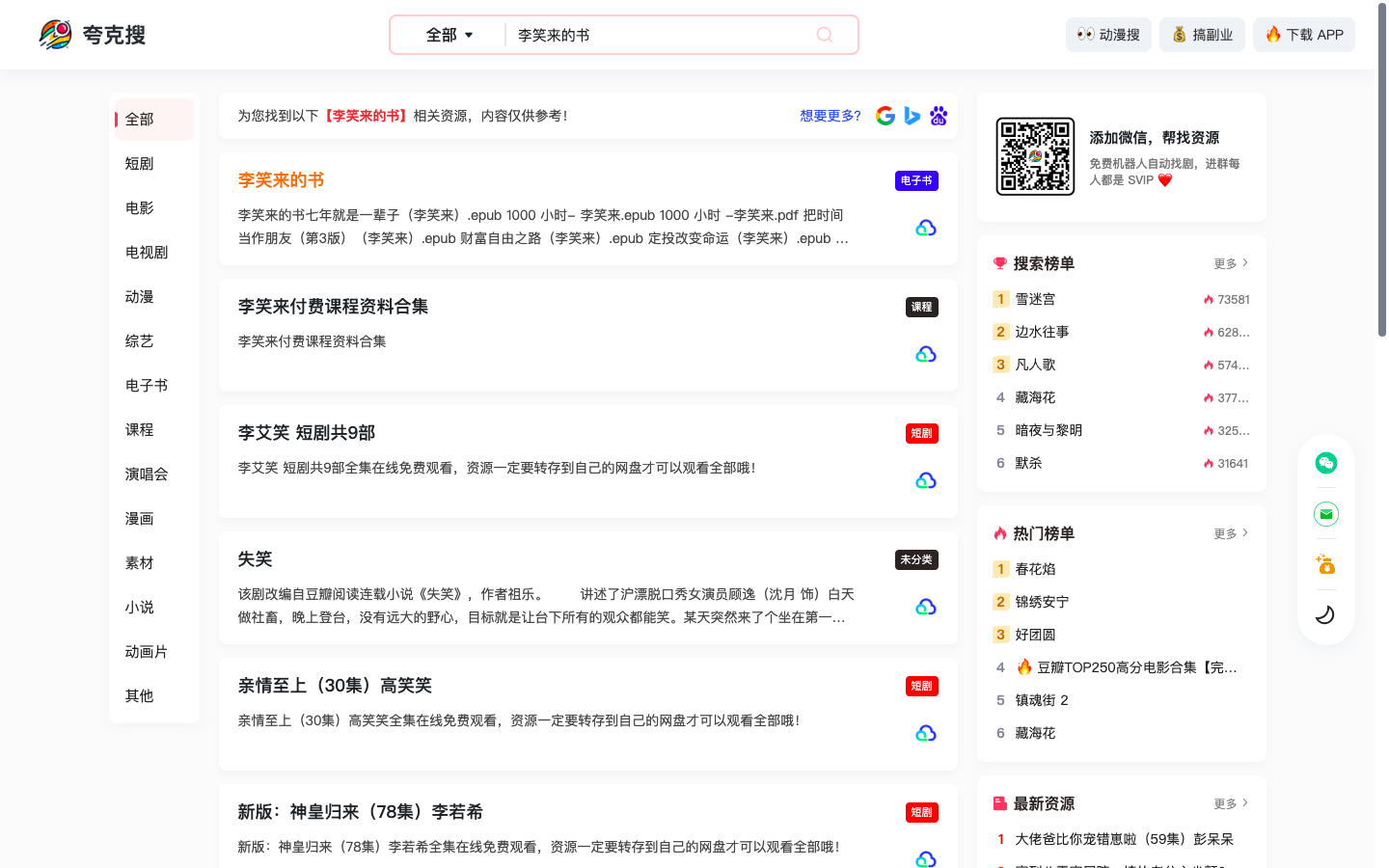Viewport: 1389px width, 868px height.
Task: Search via Bing icon
Action: (x=912, y=116)
